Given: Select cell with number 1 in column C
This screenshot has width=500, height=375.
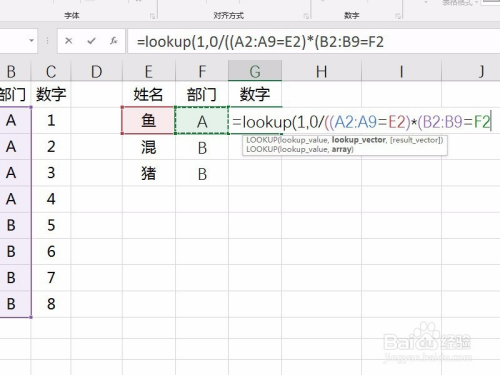Looking at the screenshot, I should pos(51,120).
